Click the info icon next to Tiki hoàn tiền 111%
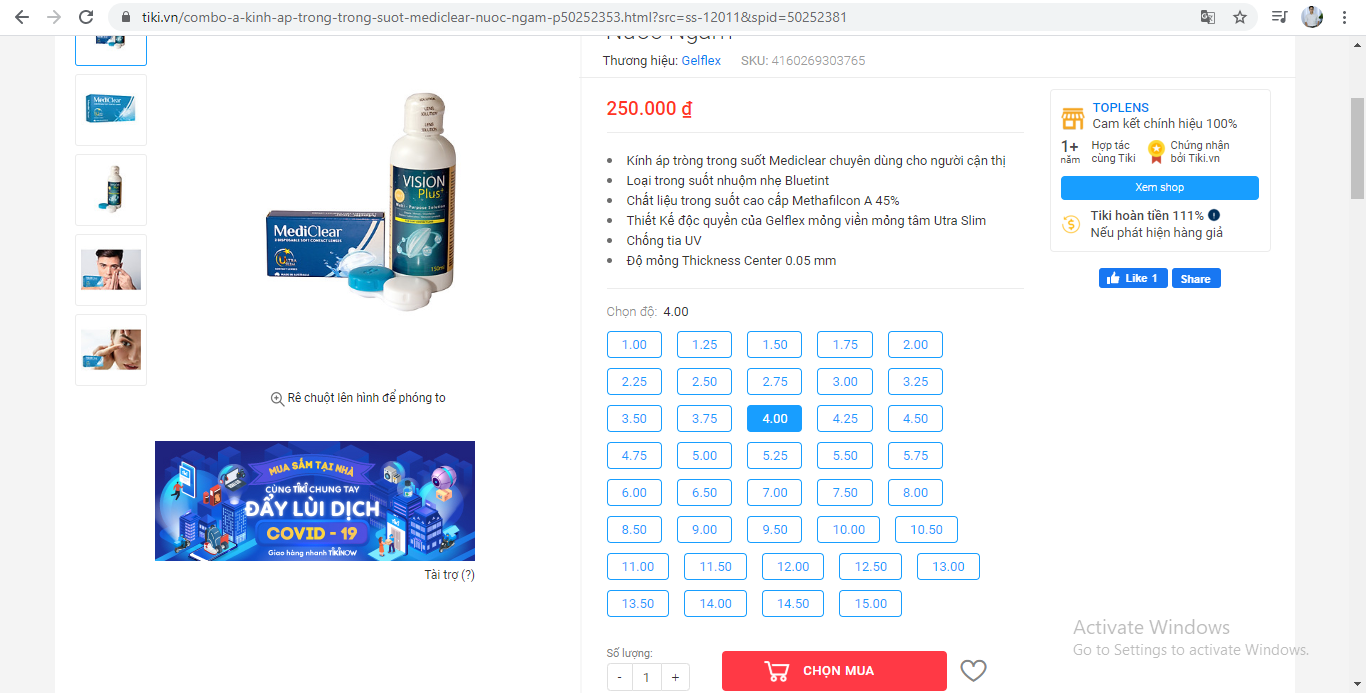This screenshot has width=1366, height=693. pos(1214,215)
